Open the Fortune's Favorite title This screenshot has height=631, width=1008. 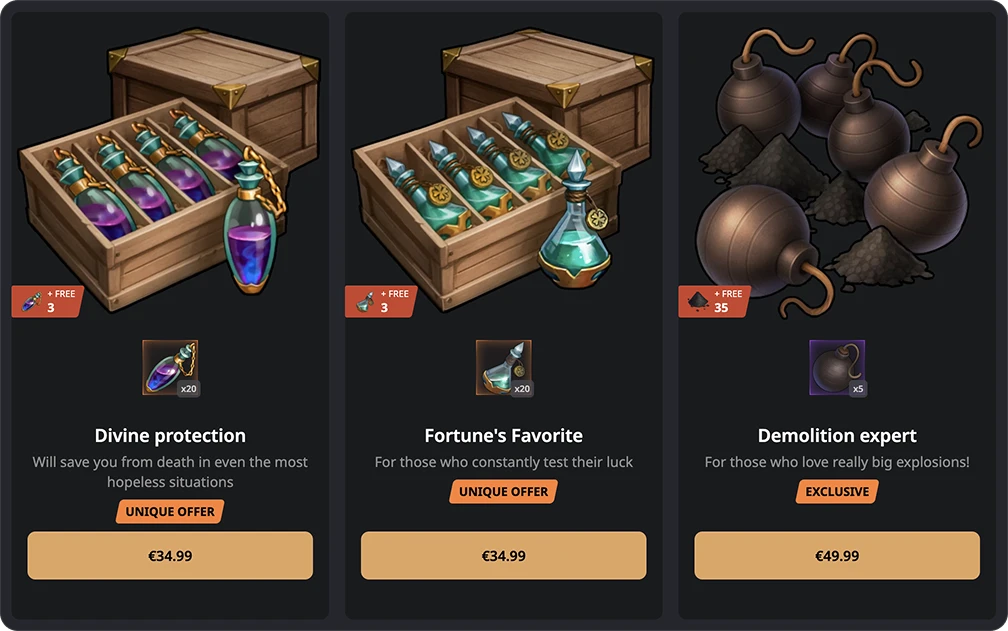pyautogui.click(x=503, y=436)
